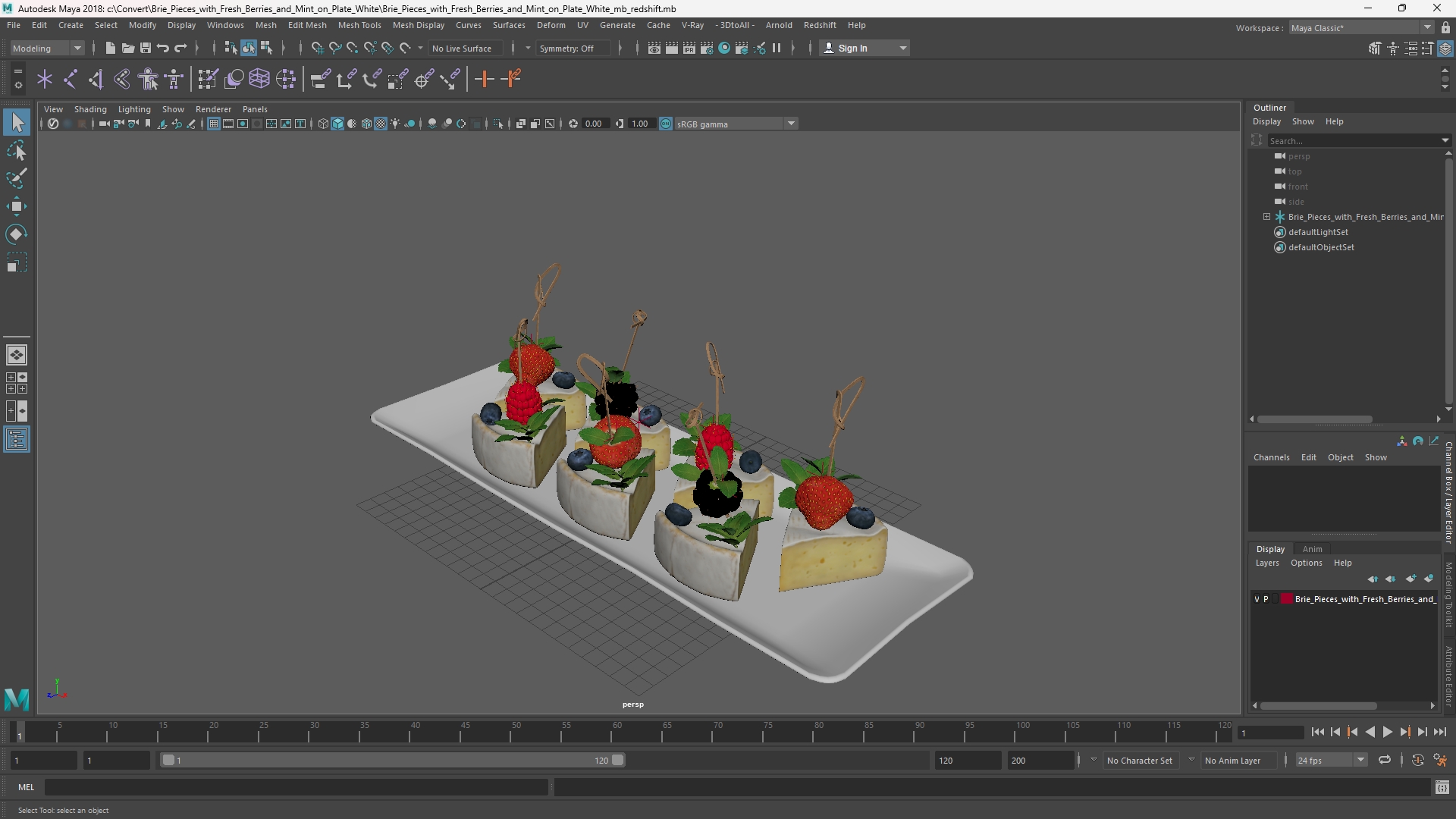
Task: Expand the Brie_Pieces node in Outliner
Action: [x=1266, y=217]
